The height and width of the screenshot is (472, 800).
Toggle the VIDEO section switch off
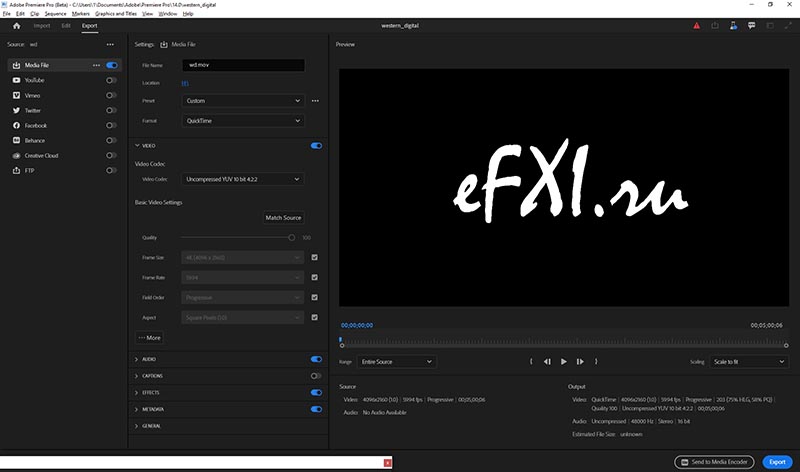click(x=316, y=146)
